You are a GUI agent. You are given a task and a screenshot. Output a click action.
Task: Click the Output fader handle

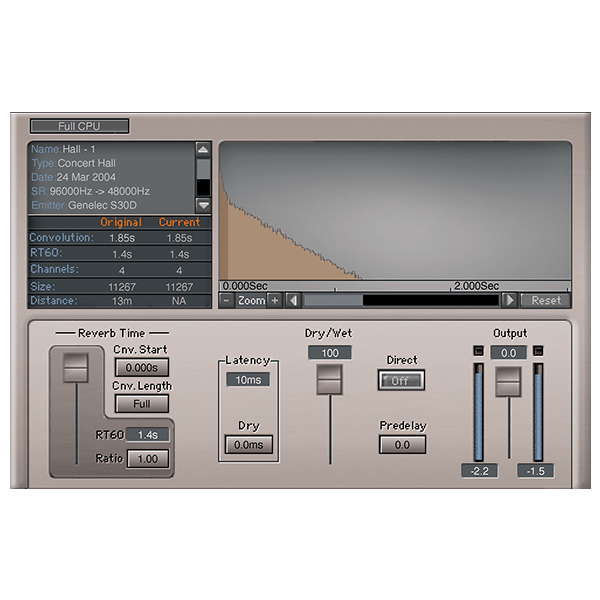[509, 382]
